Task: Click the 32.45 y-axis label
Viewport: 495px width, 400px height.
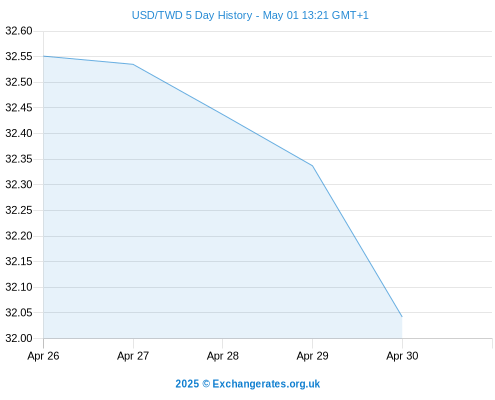Action: (x=19, y=108)
